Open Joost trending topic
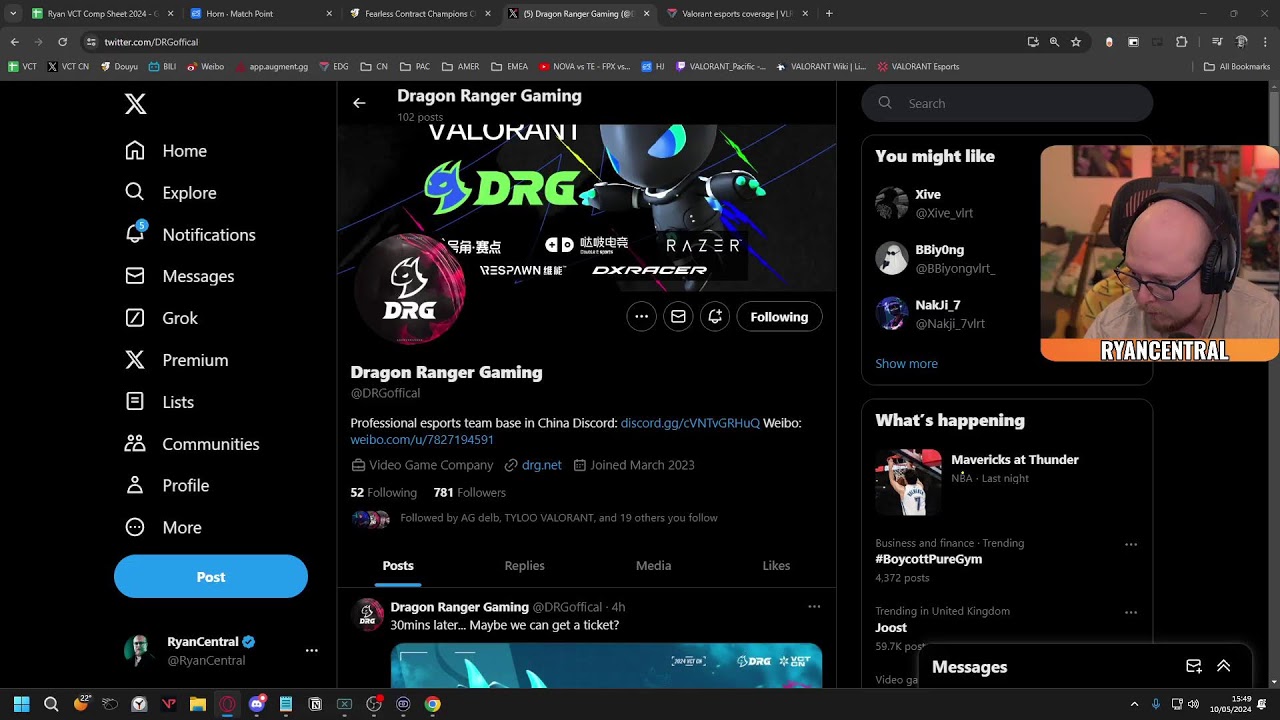Viewport: 1280px width, 720px height. click(x=891, y=628)
